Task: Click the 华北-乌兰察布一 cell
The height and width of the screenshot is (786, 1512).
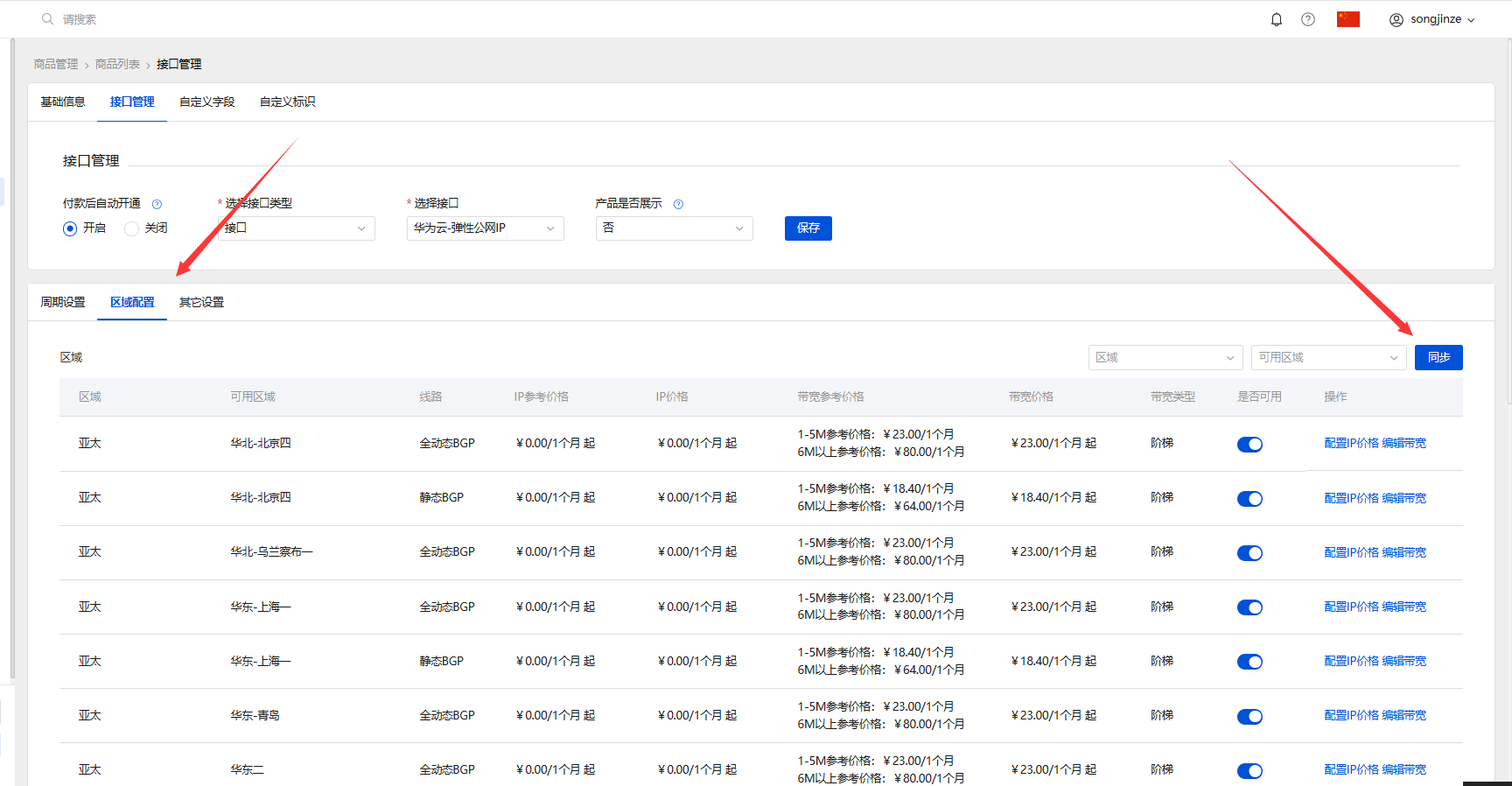Action: click(271, 551)
